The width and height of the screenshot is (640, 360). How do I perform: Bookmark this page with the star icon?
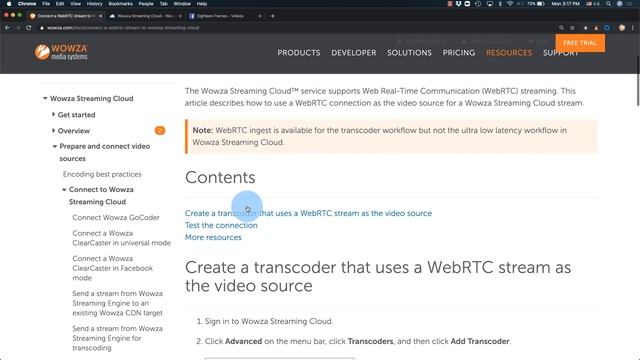pyautogui.click(x=572, y=28)
